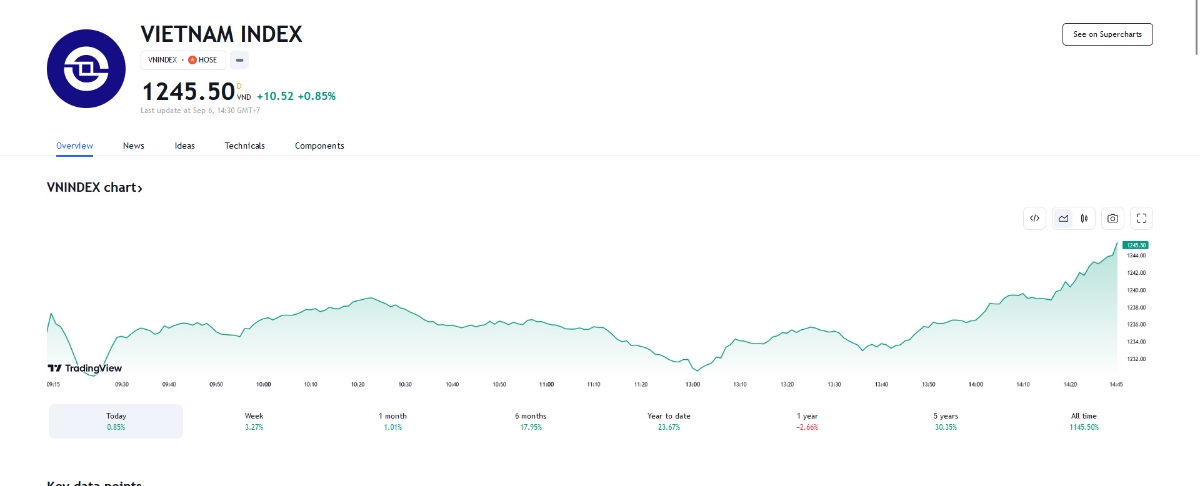Click the 1245.50 price label on chart axis
This screenshot has width=1200, height=486.
click(x=1134, y=245)
